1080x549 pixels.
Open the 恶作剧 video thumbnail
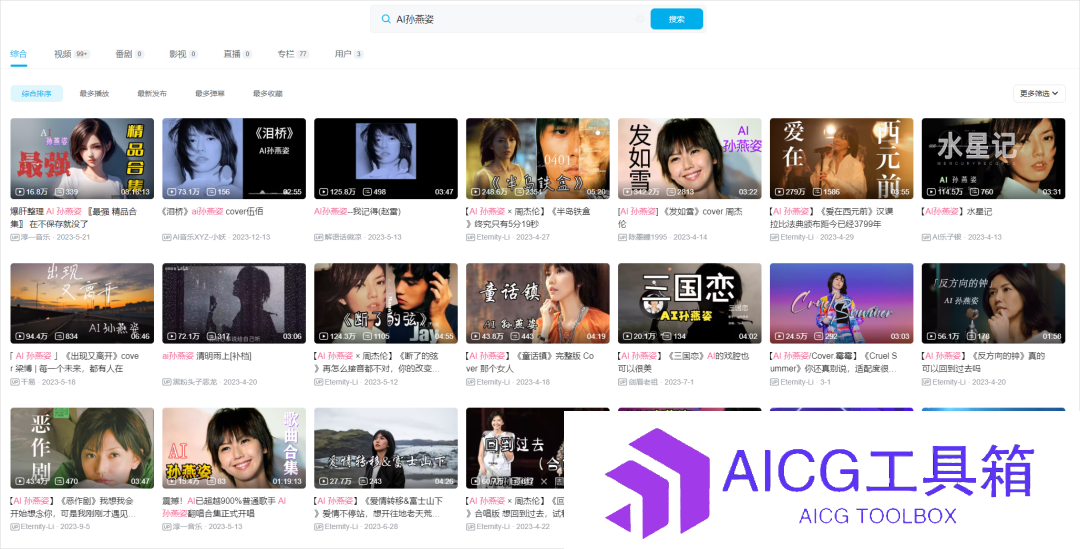[x=82, y=448]
